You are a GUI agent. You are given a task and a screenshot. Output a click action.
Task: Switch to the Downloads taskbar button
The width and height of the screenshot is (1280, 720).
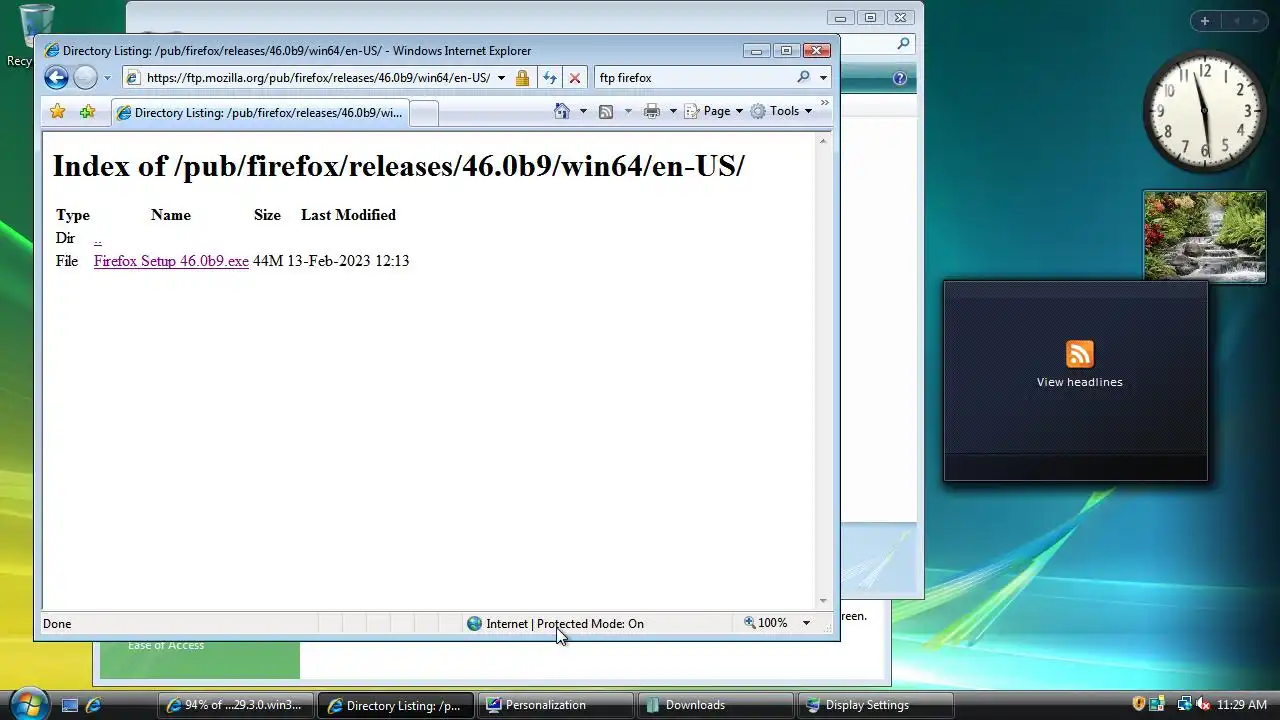[716, 705]
